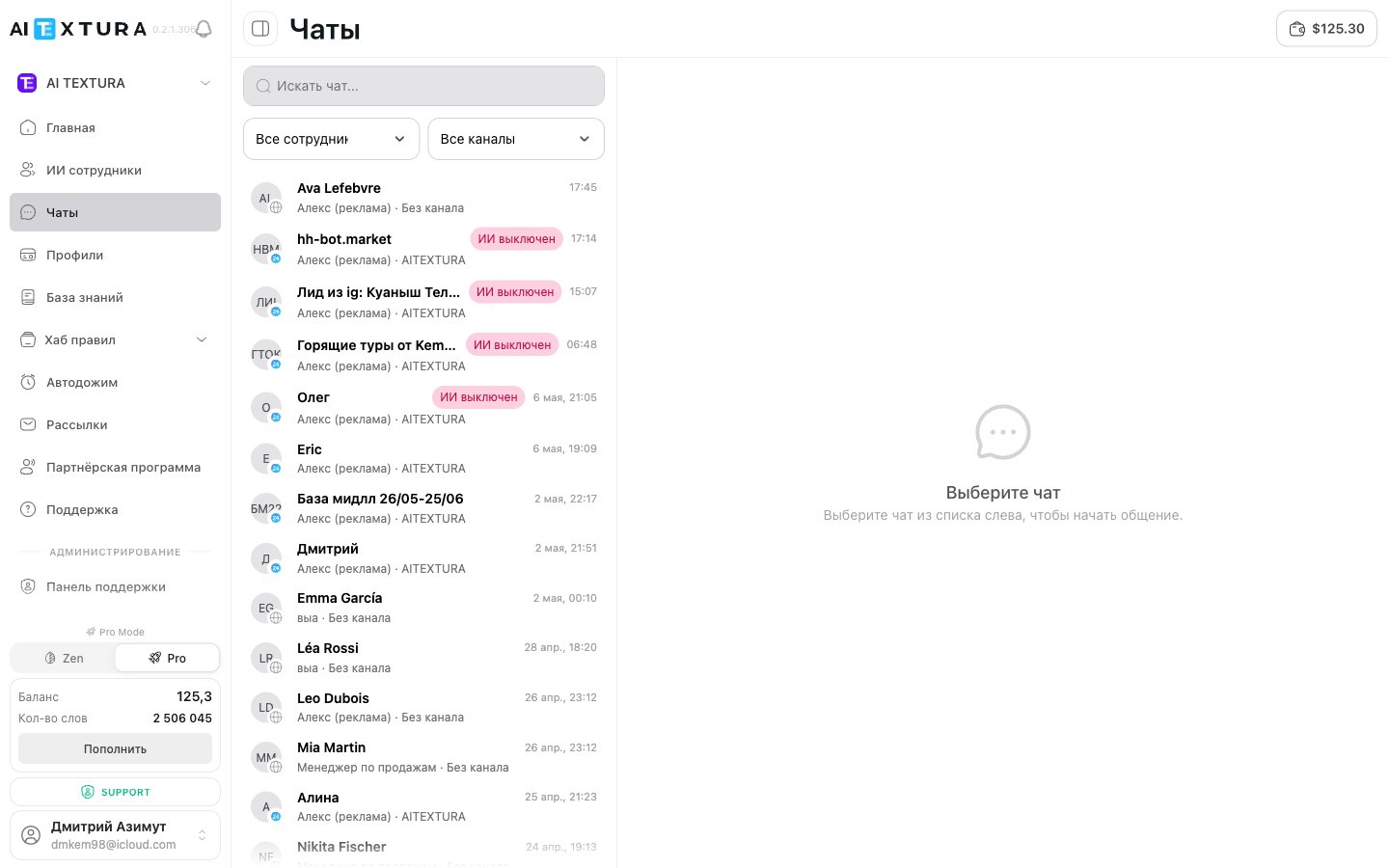Click the search magnifier icon
This screenshot has height=868, width=1389.
point(263,86)
